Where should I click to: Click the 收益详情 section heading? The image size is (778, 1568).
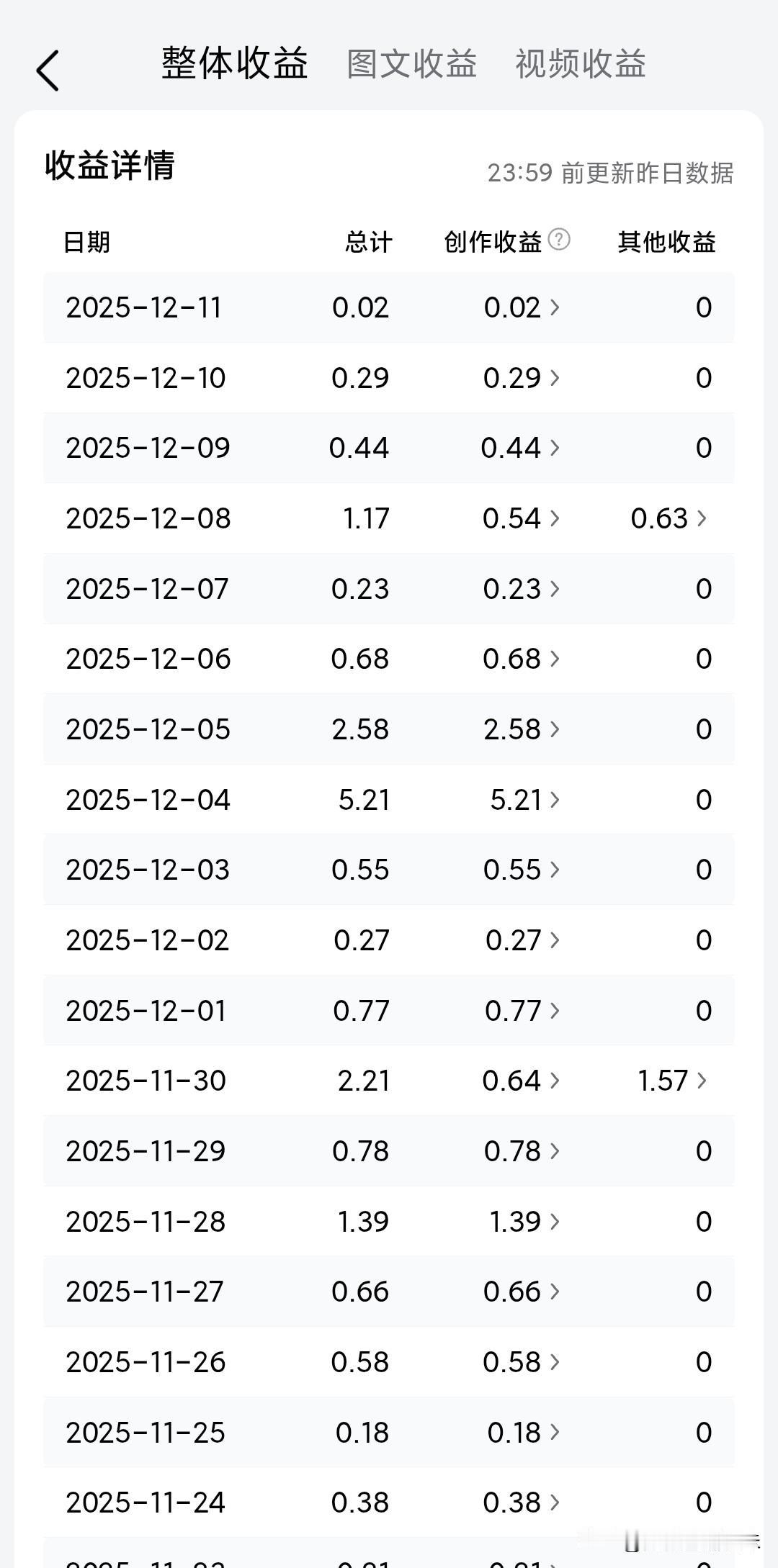pyautogui.click(x=109, y=166)
